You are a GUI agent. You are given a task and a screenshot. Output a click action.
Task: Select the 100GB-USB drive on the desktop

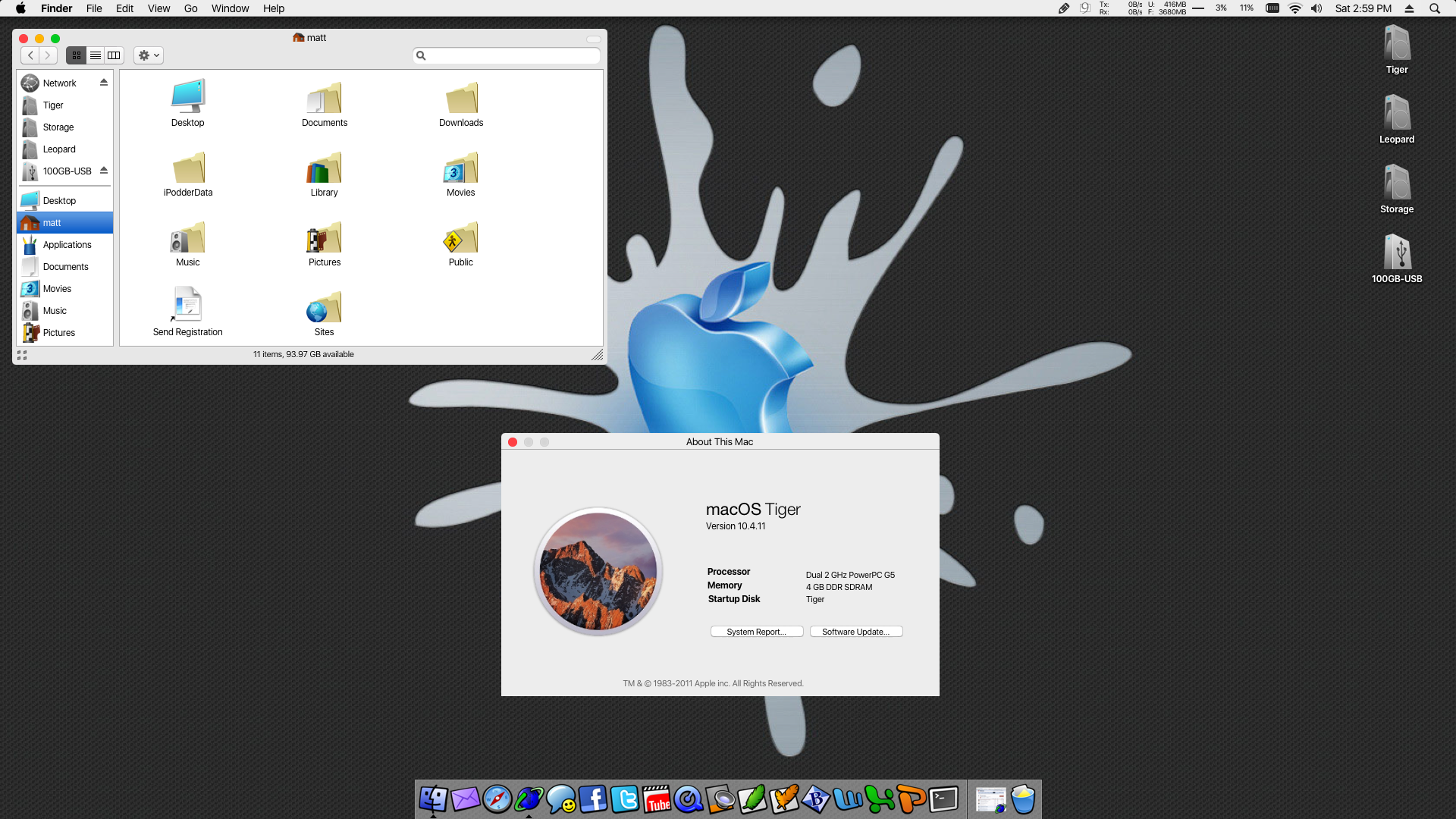1397,259
